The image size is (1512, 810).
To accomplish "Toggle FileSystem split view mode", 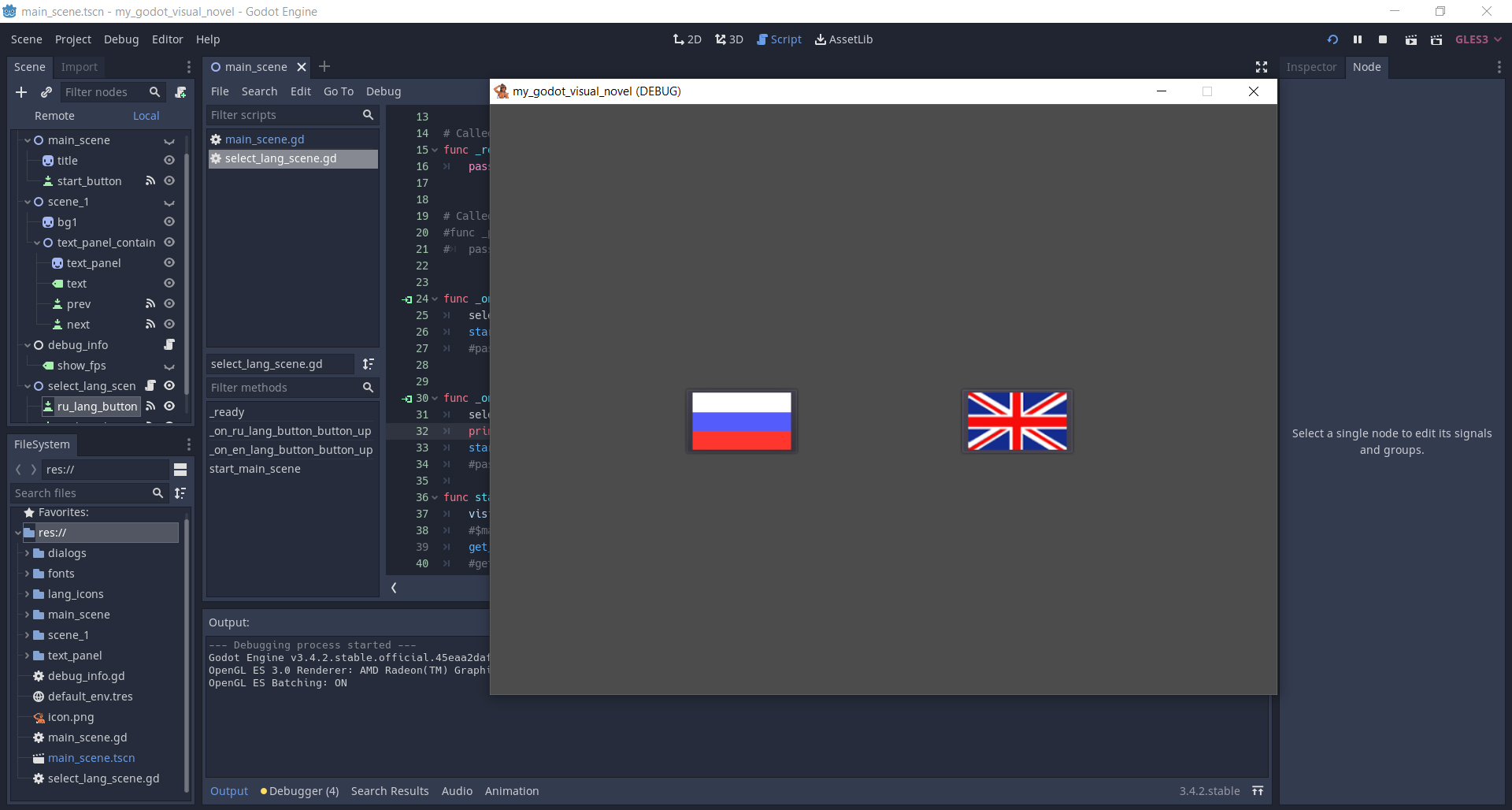I will click(180, 470).
